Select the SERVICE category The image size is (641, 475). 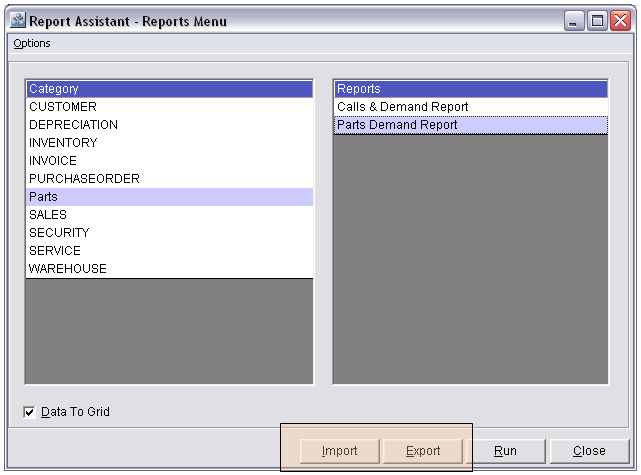(170, 251)
